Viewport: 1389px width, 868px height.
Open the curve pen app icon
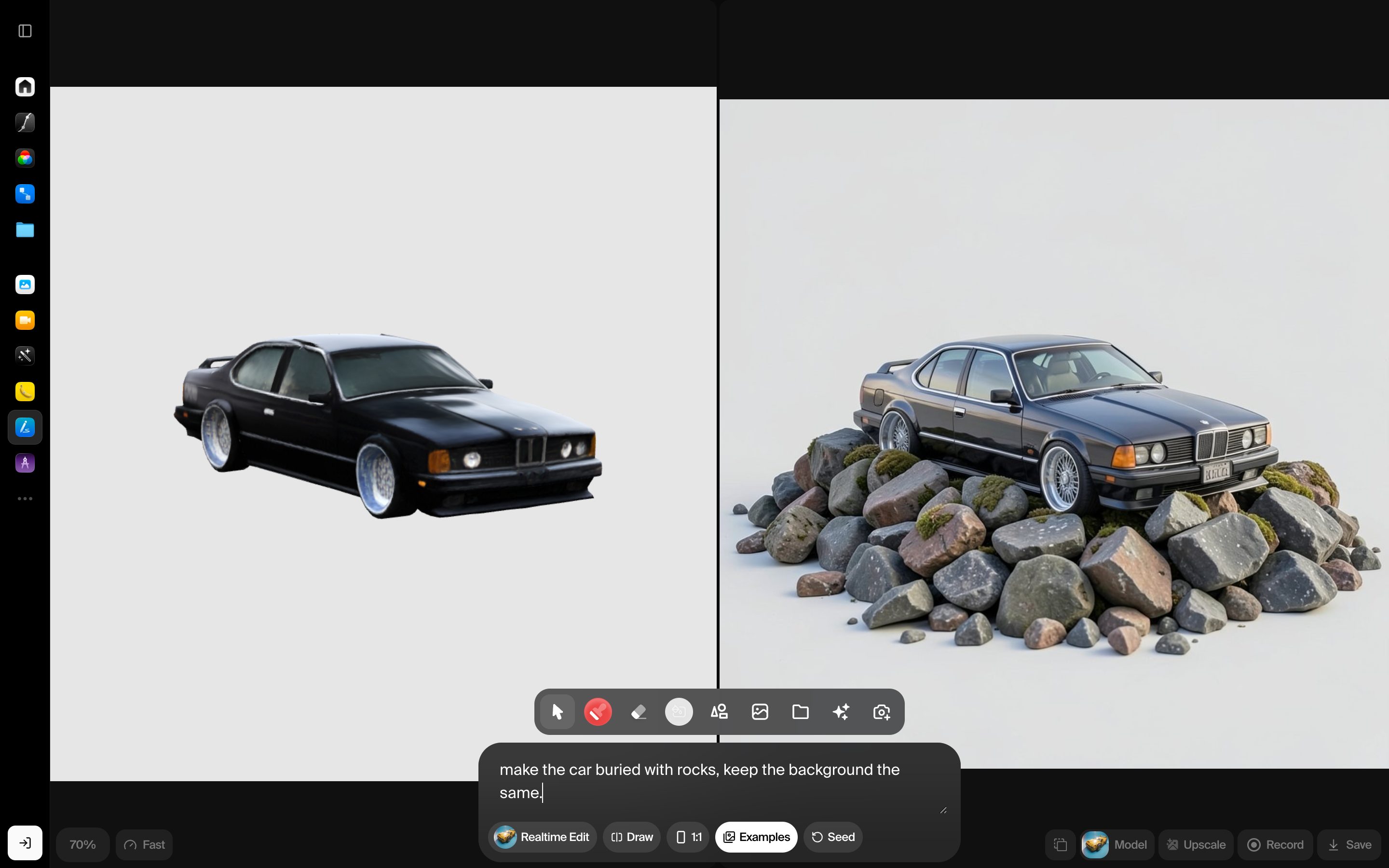(x=25, y=122)
